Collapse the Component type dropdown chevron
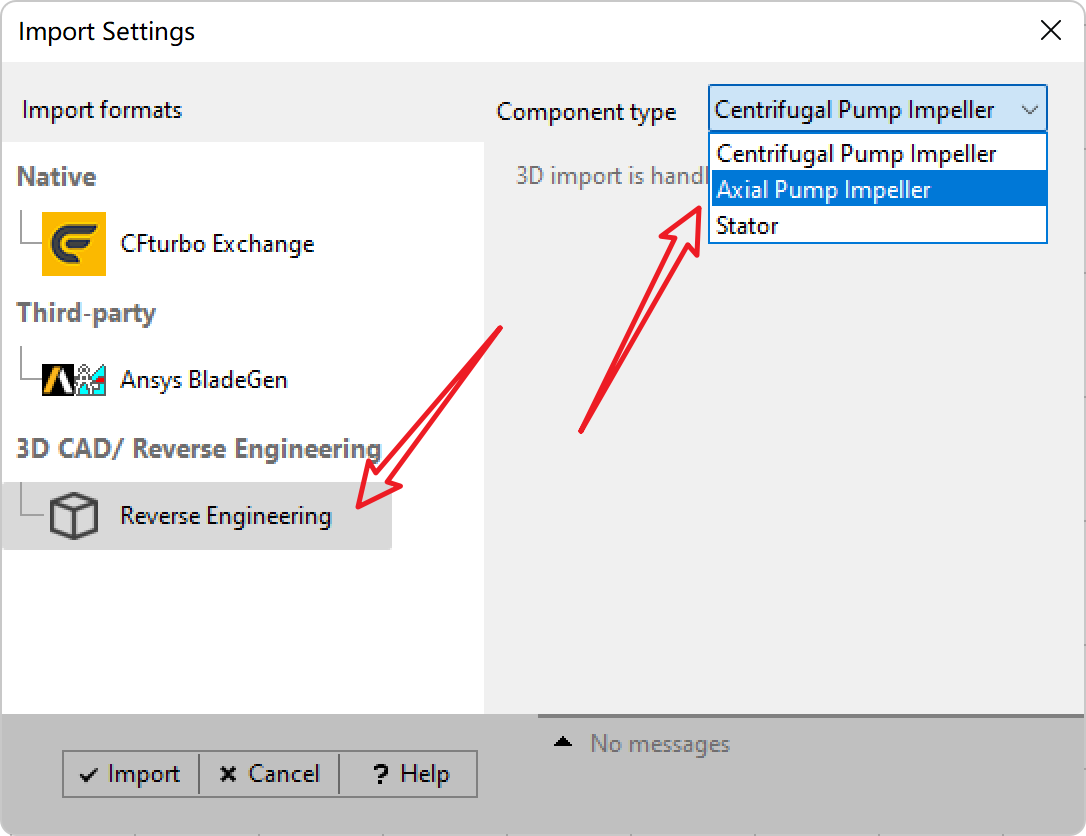 click(x=1030, y=109)
